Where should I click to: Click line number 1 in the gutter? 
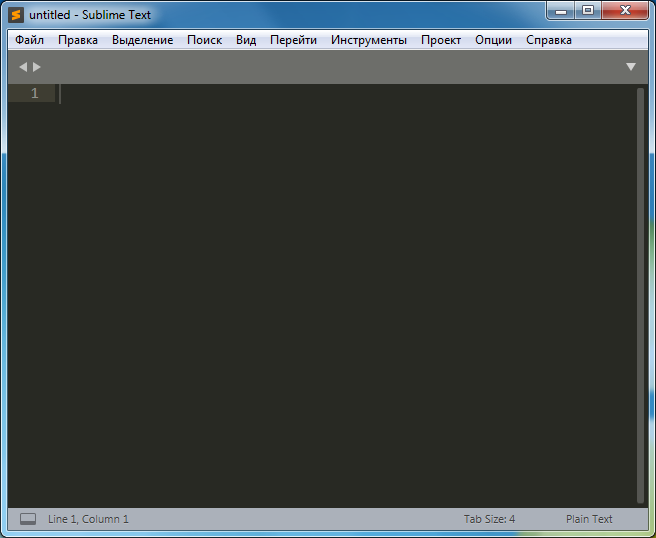pos(34,93)
